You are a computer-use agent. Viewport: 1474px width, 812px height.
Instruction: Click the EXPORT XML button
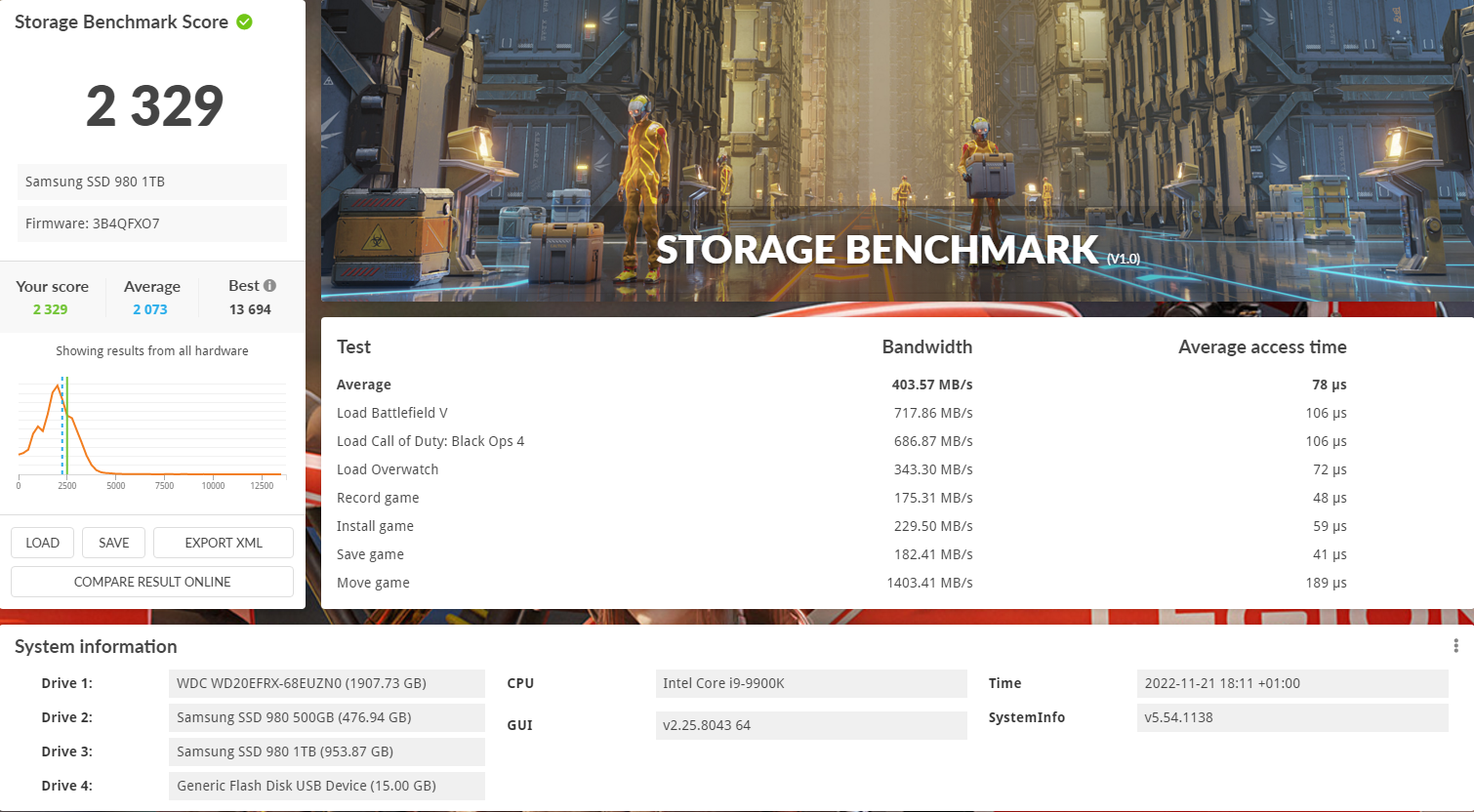pos(224,543)
